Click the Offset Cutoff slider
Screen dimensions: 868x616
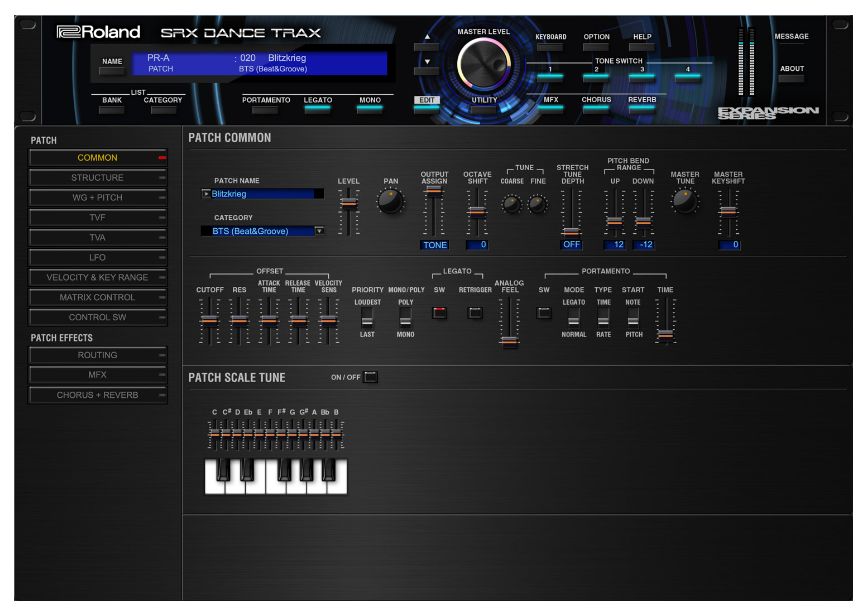pos(209,321)
